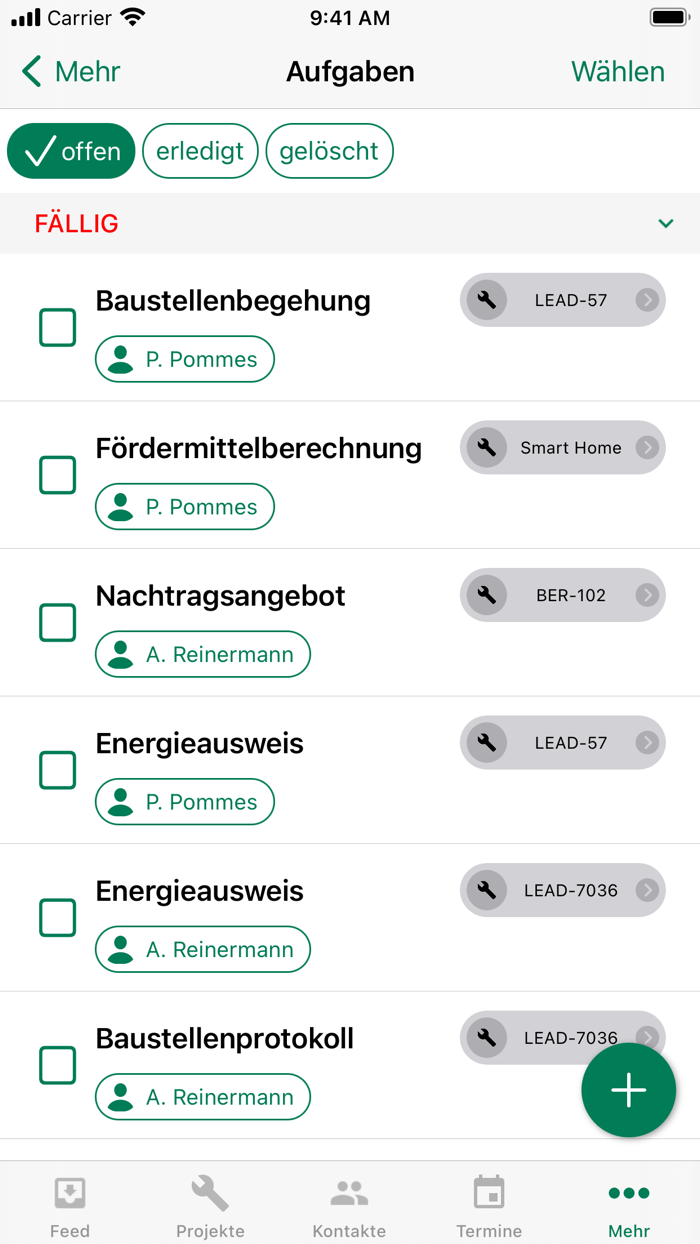Tap the wrench icon on LEAD-57 project chip

[x=486, y=300]
